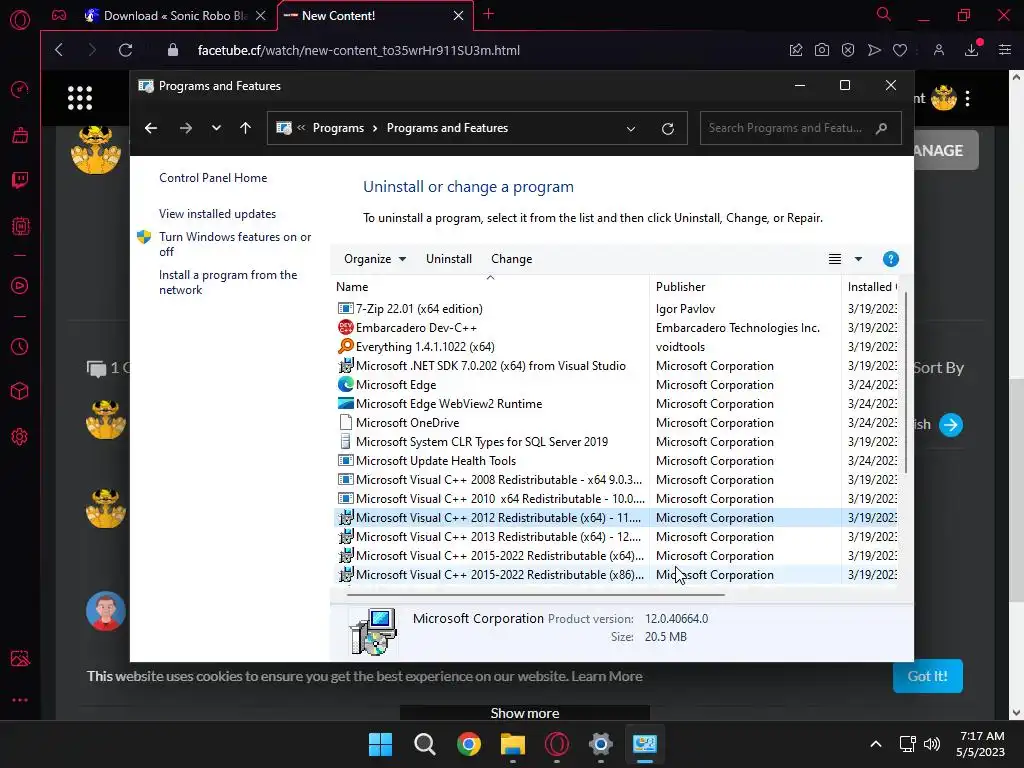This screenshot has width=1024, height=768.
Task: Select Visual C++ 2015-2022 Redistributable (x86) entry
Action: pos(615,575)
